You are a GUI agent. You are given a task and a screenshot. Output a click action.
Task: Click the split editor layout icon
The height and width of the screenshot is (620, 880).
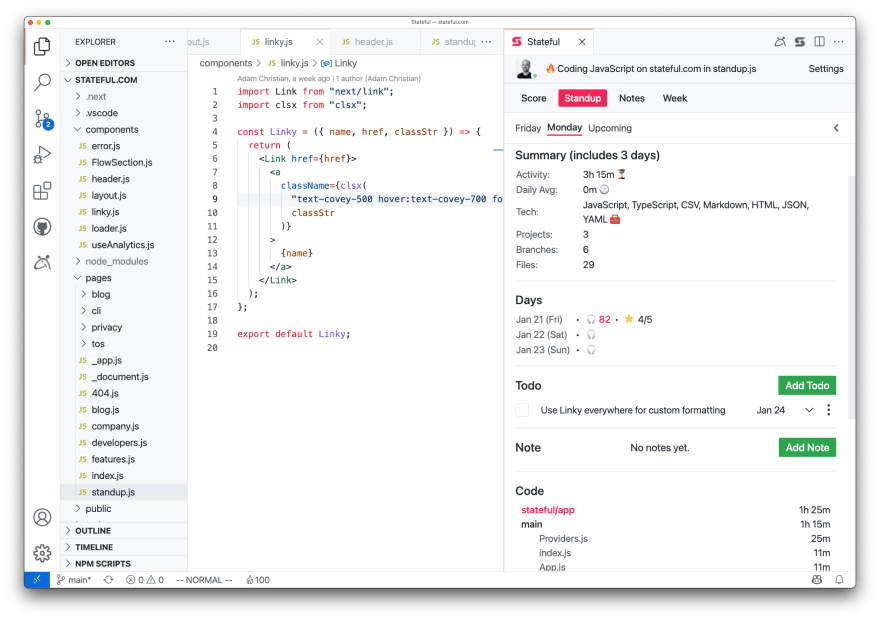coord(819,42)
